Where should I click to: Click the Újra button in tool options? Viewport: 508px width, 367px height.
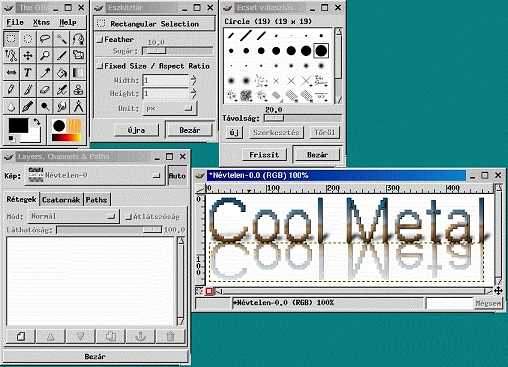point(136,130)
